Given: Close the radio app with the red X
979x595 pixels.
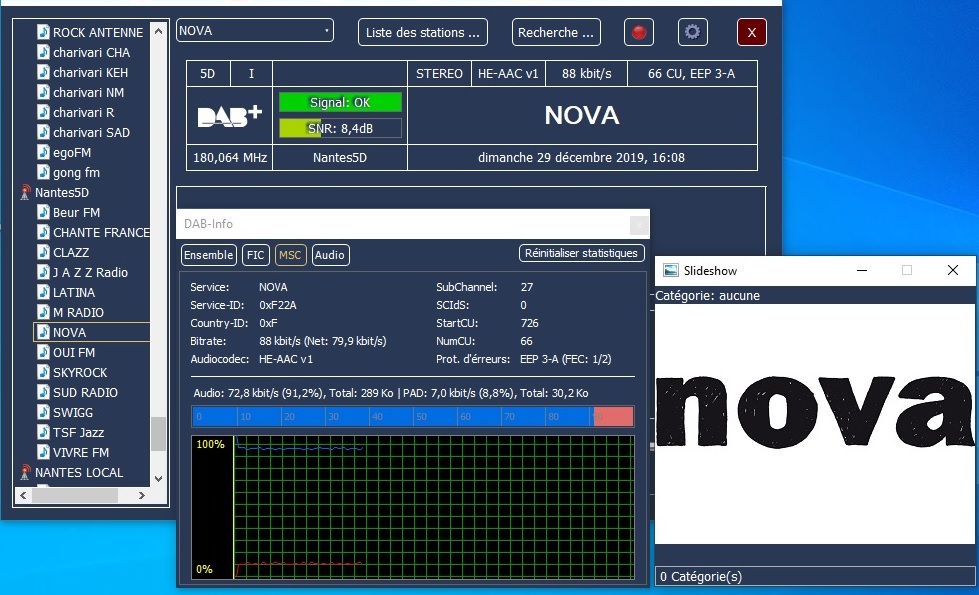Looking at the screenshot, I should [x=752, y=32].
